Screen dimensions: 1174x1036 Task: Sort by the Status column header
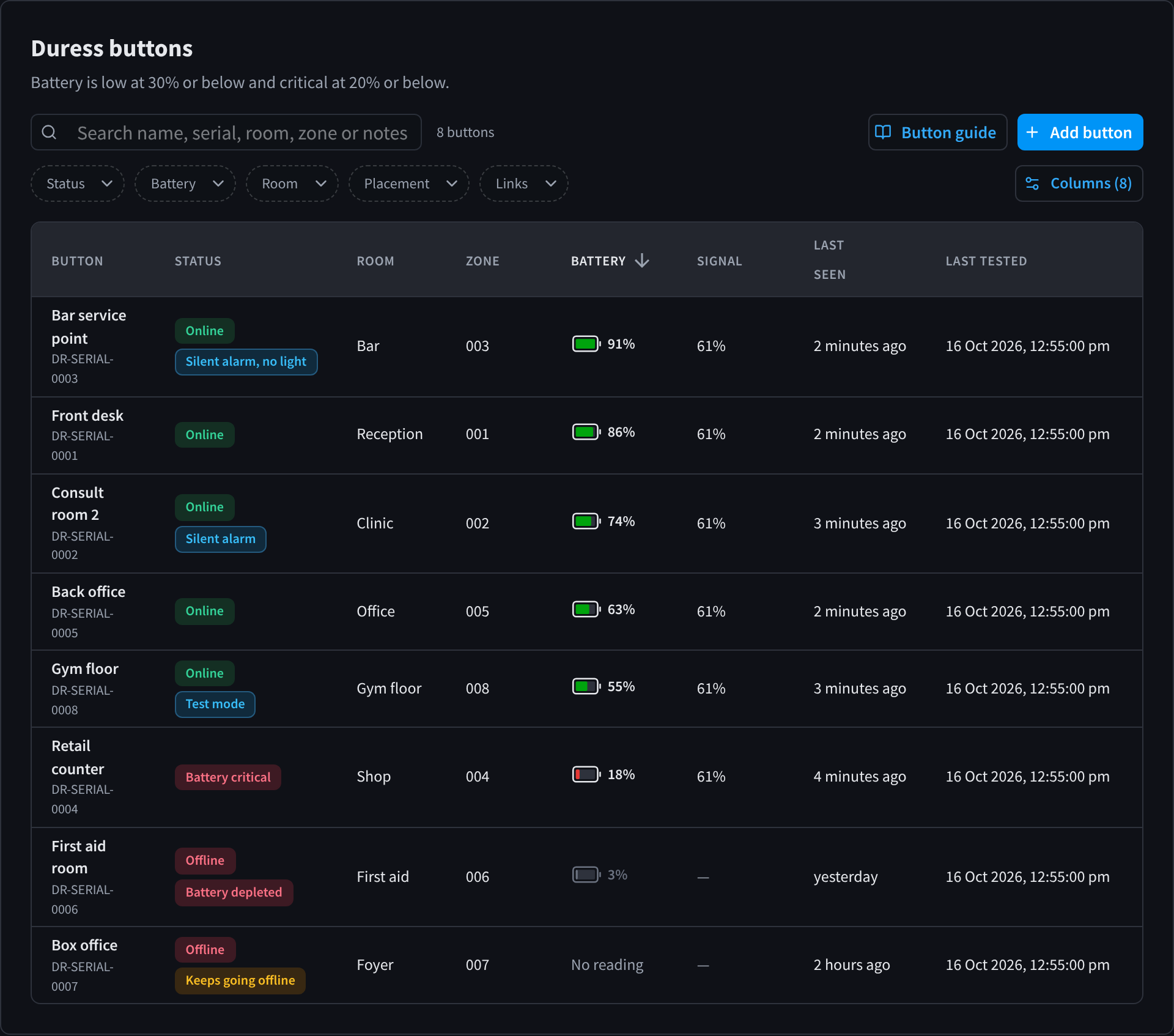coord(198,261)
